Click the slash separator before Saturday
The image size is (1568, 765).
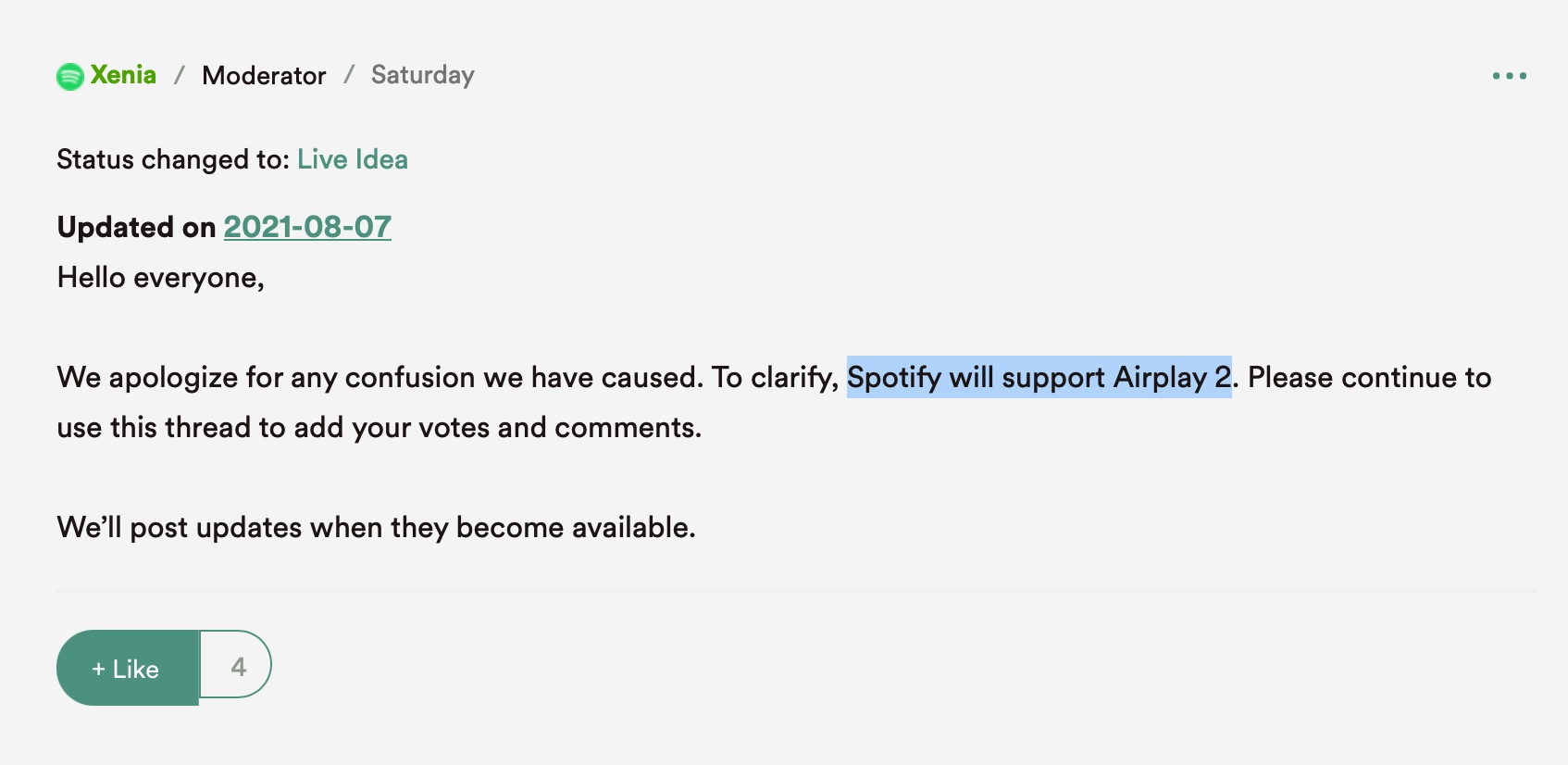pyautogui.click(x=349, y=75)
